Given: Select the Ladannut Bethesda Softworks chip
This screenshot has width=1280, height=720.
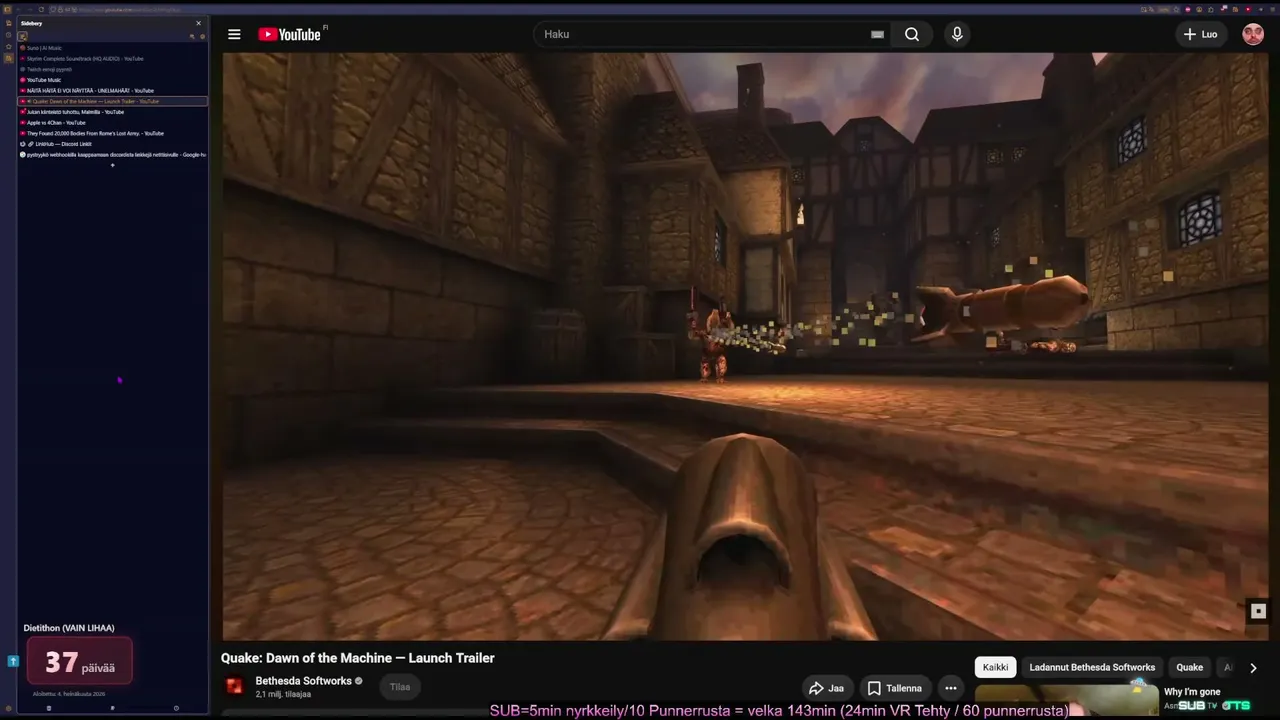Looking at the screenshot, I should (x=1092, y=667).
